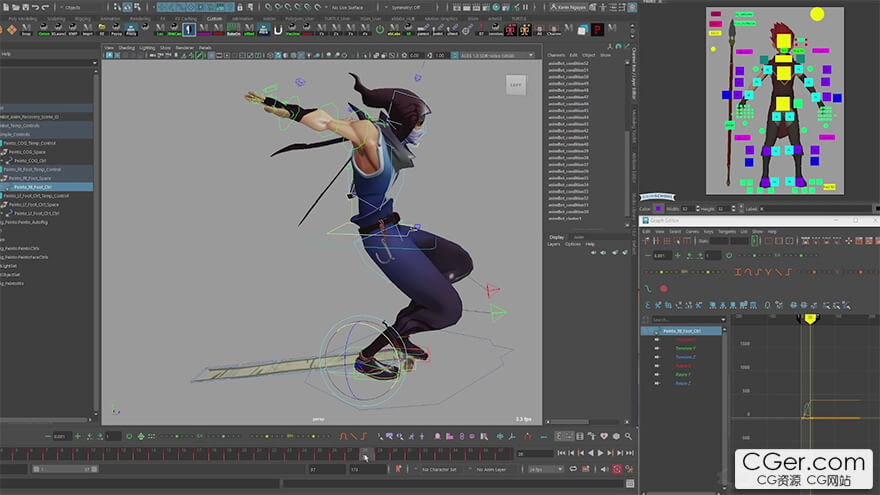The height and width of the screenshot is (495, 880).
Task: Click the Graph Editor Search field
Action: (x=684, y=319)
